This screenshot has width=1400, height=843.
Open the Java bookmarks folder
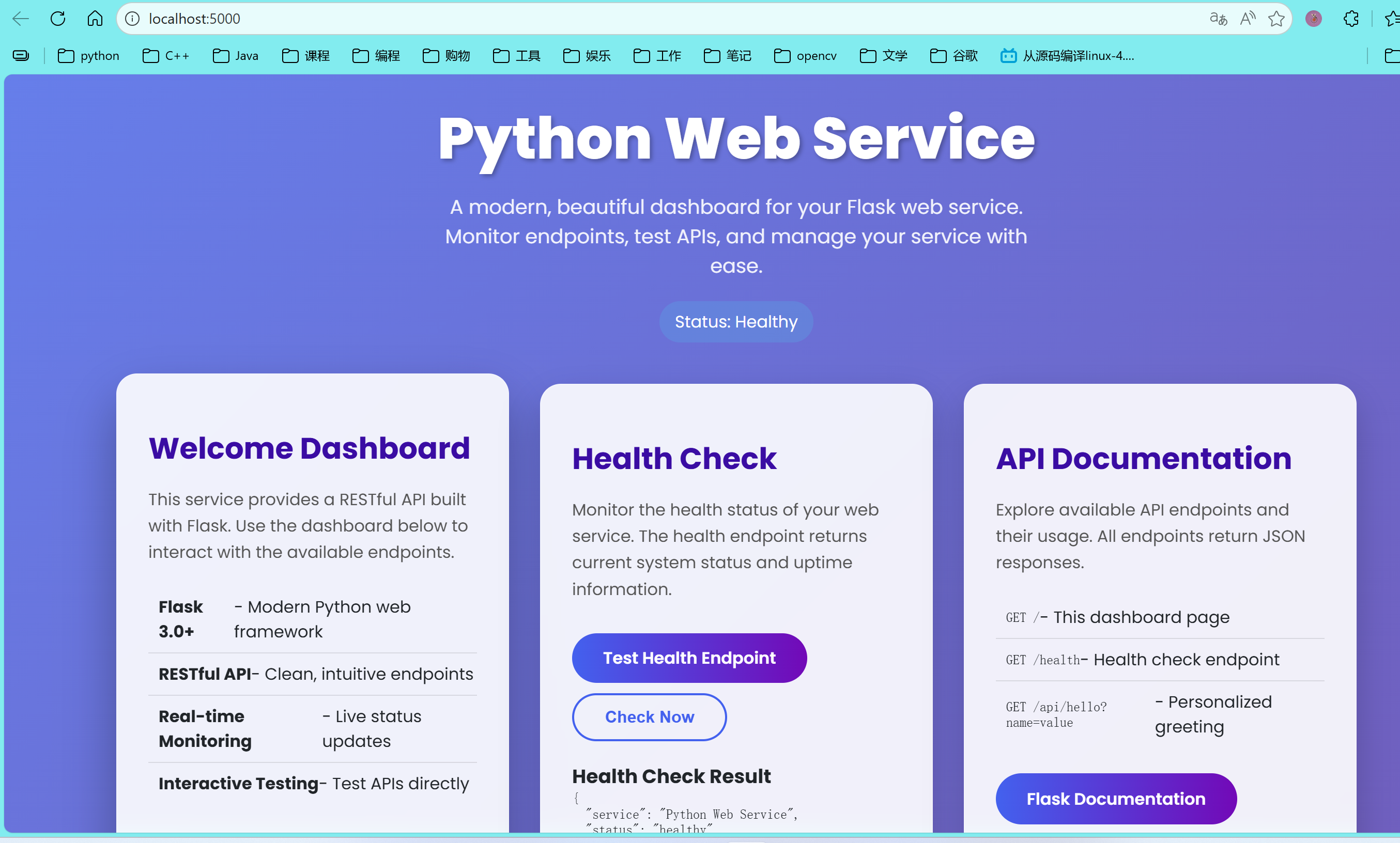(236, 56)
